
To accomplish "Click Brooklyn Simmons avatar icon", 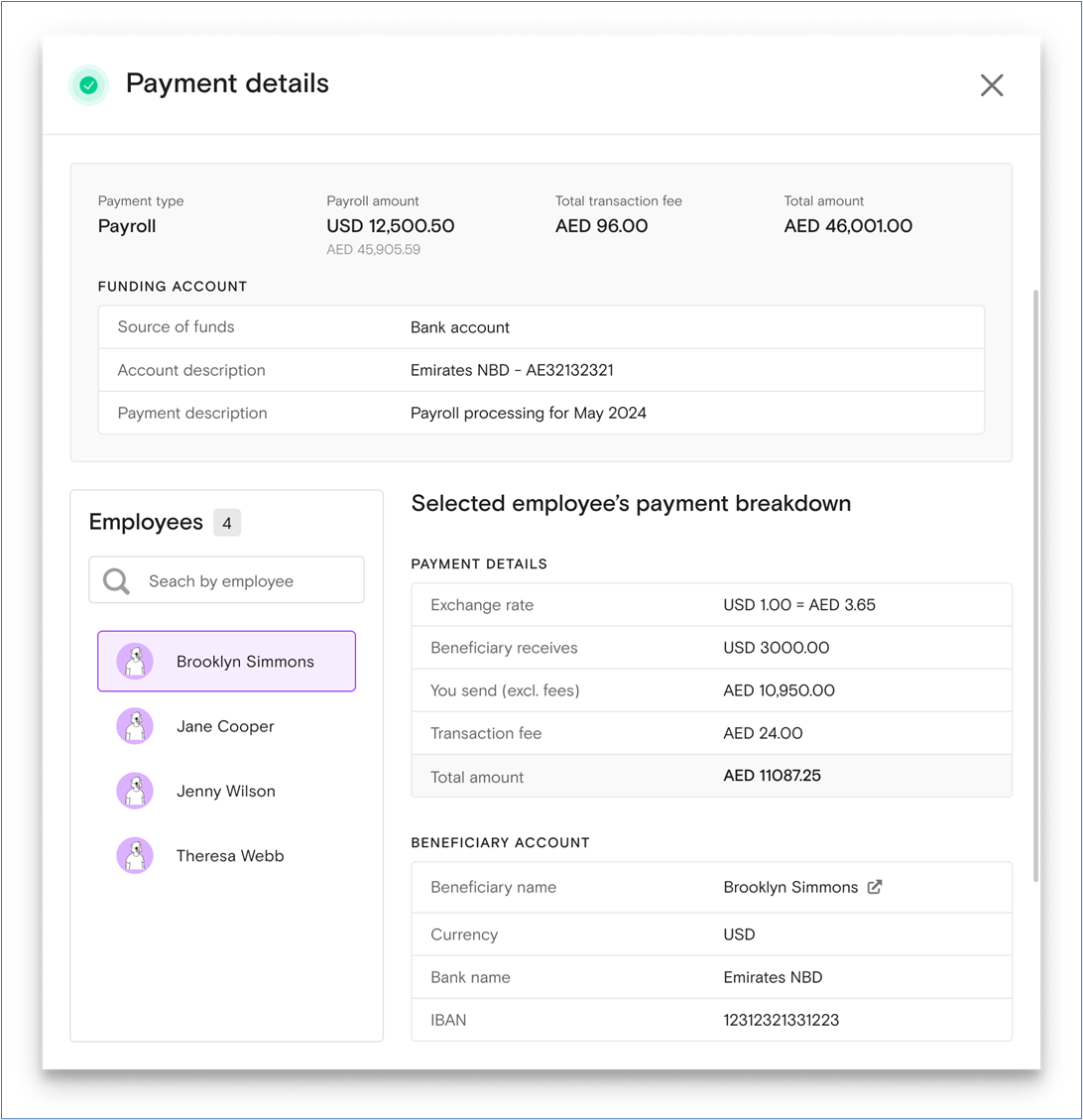I will click(x=135, y=662).
